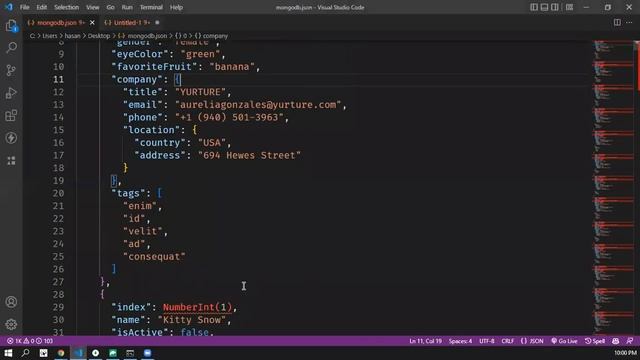Click the feedback icon in status bar

pos(630,341)
